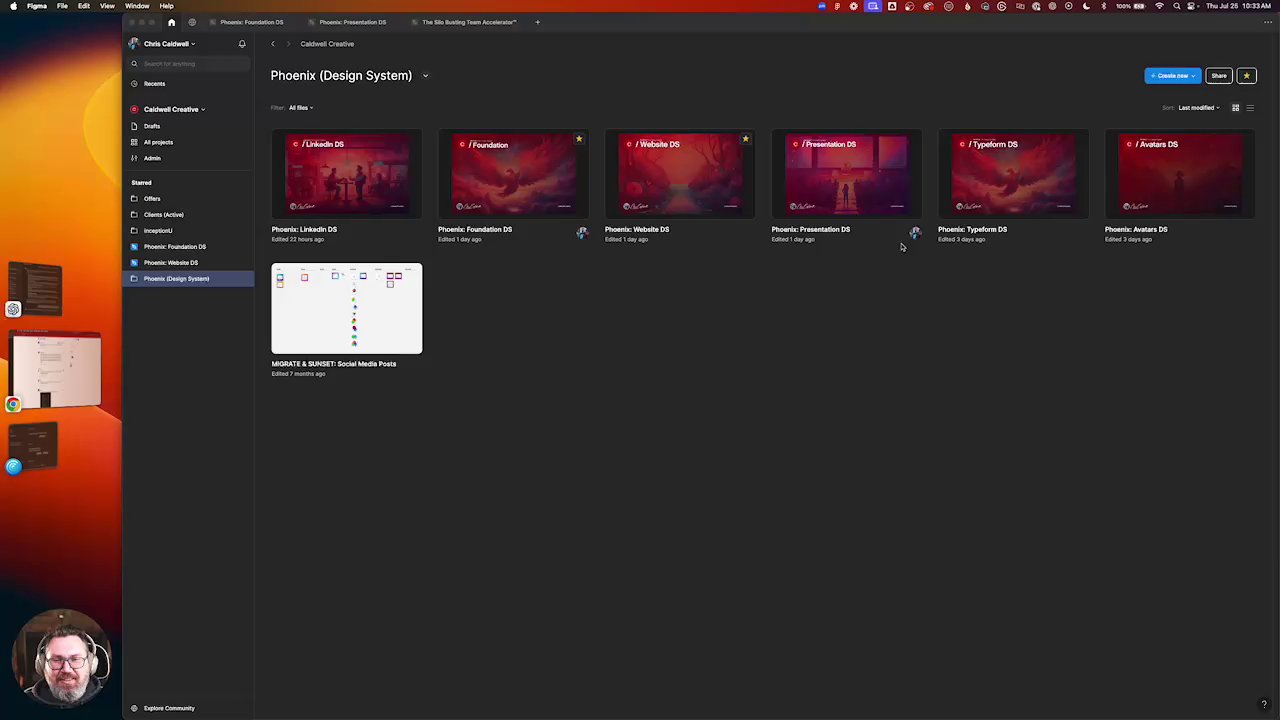Open the Last modified sort dropdown
Viewport: 1280px width, 720px height.
(1199, 108)
